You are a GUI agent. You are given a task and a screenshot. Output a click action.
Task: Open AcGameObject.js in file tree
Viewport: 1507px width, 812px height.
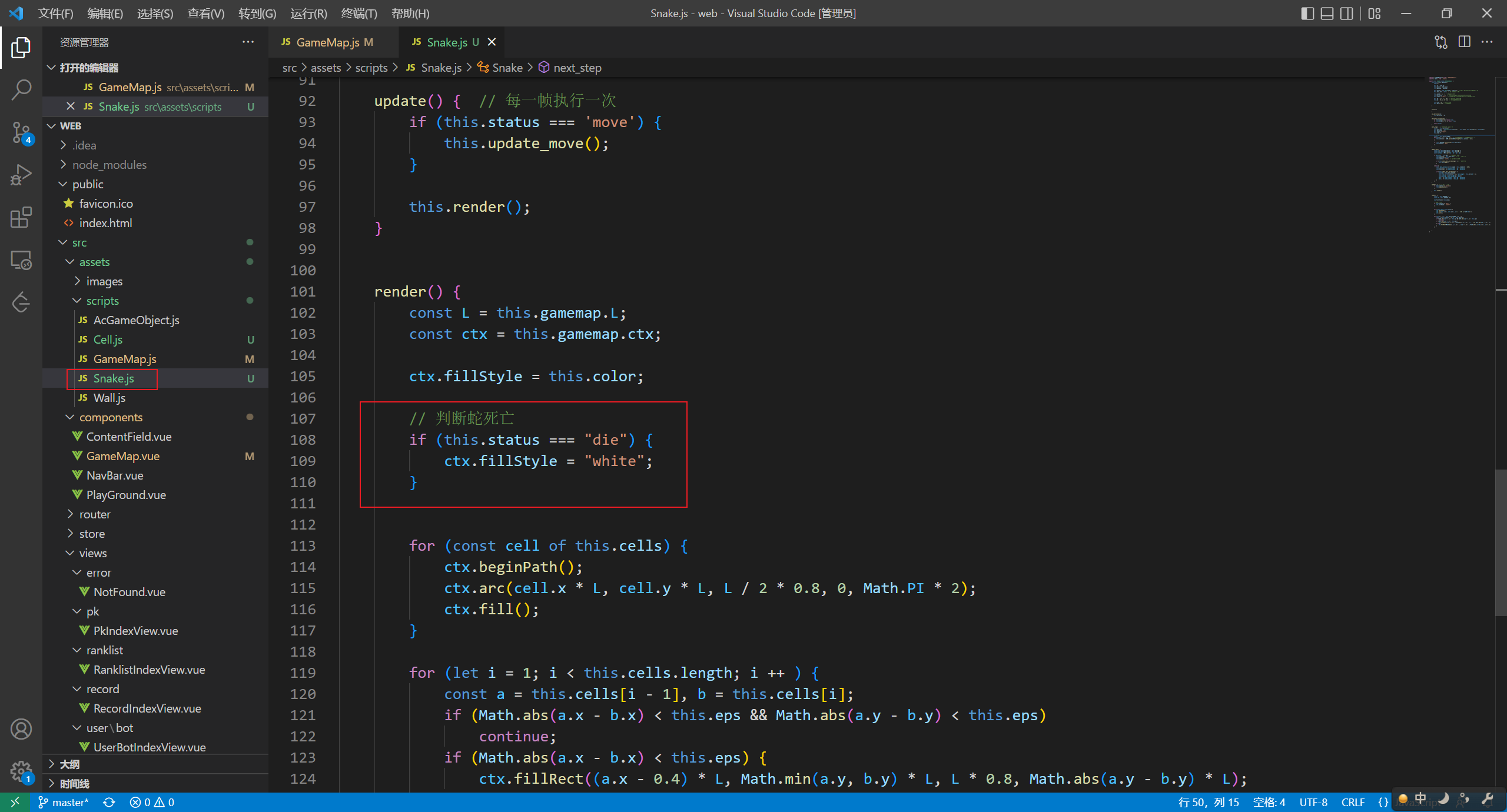pos(155,320)
